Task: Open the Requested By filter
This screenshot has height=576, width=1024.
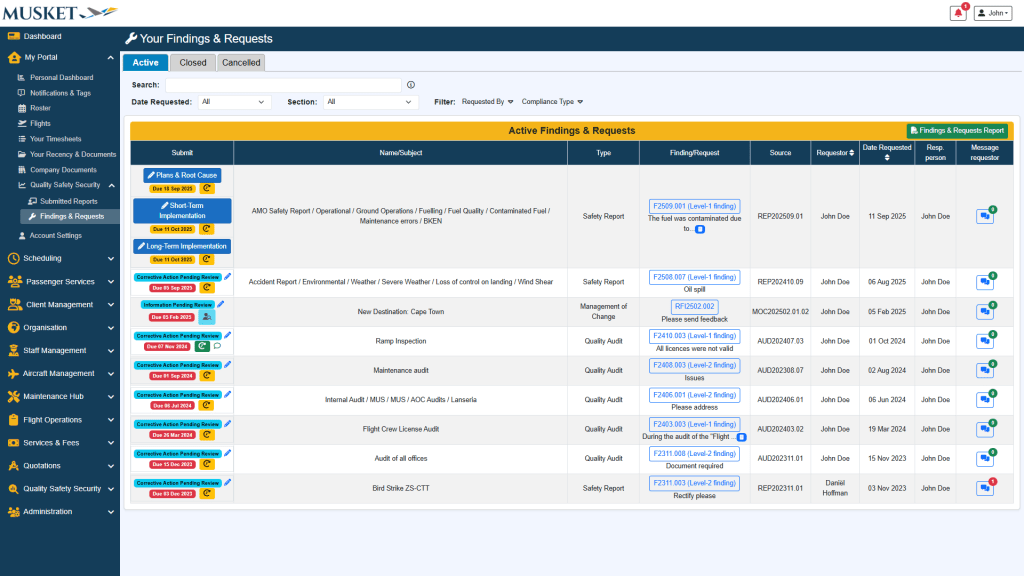Action: click(x=487, y=102)
